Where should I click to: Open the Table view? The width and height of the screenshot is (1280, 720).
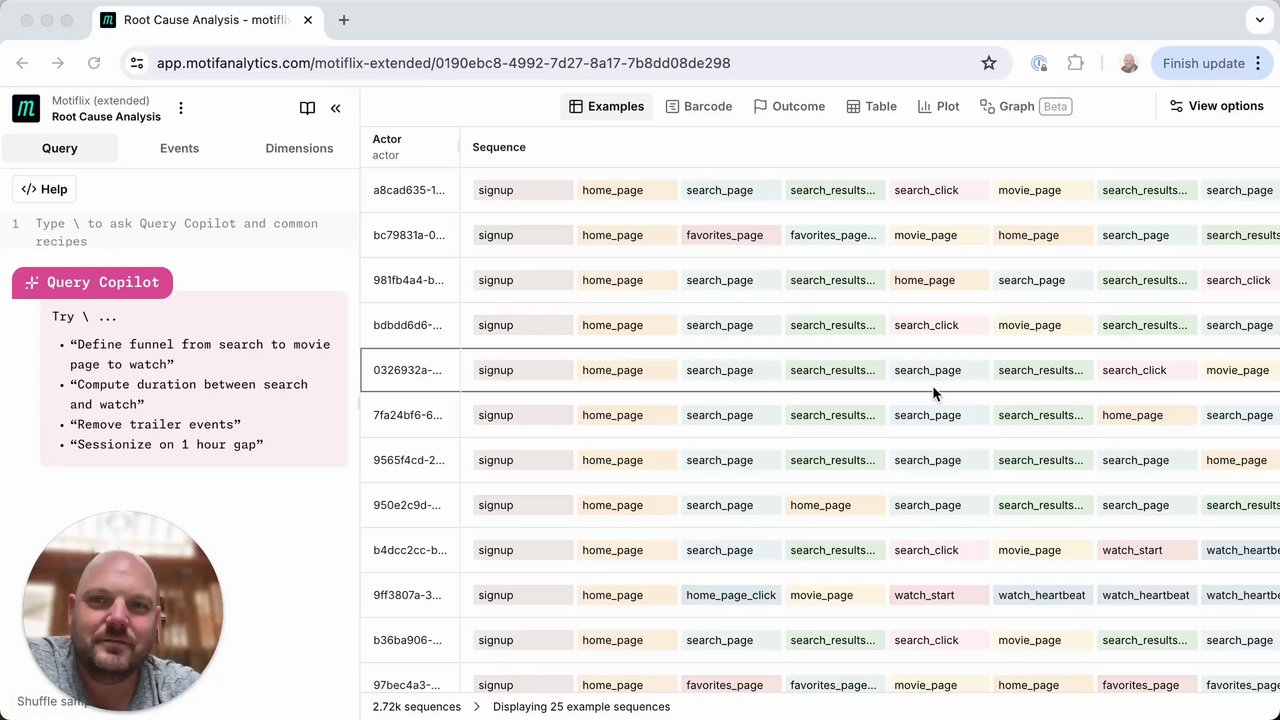(871, 106)
